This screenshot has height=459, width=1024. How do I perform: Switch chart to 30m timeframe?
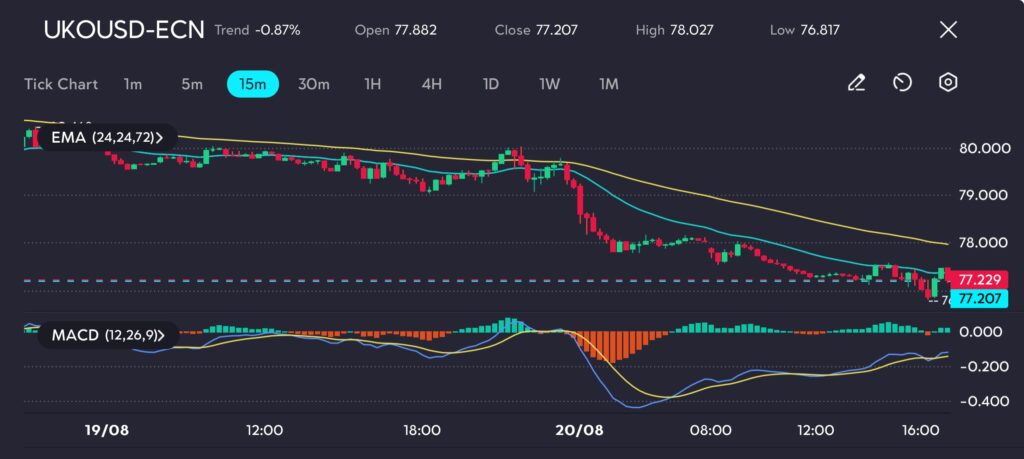(x=313, y=84)
